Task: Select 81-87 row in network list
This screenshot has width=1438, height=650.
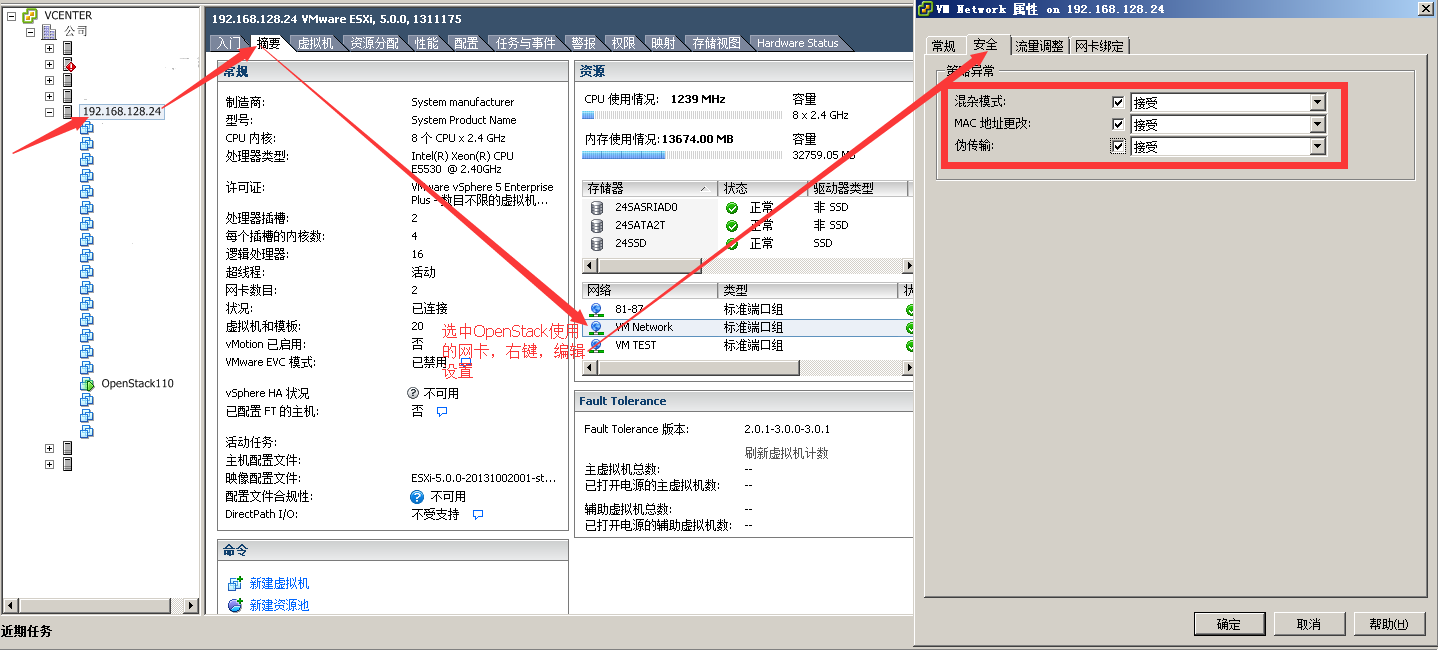Action: tap(748, 310)
